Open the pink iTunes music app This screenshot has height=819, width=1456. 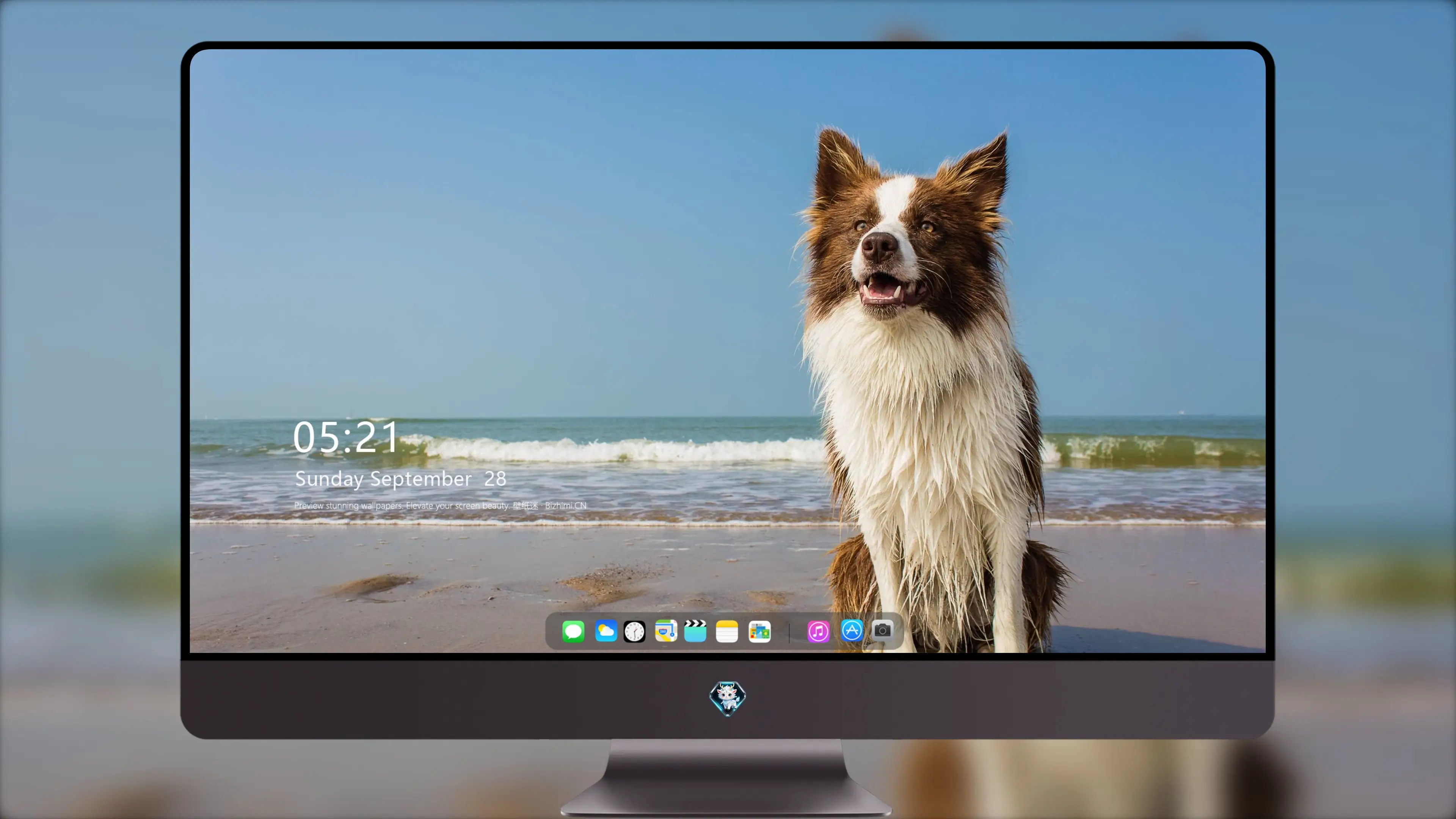tap(818, 631)
